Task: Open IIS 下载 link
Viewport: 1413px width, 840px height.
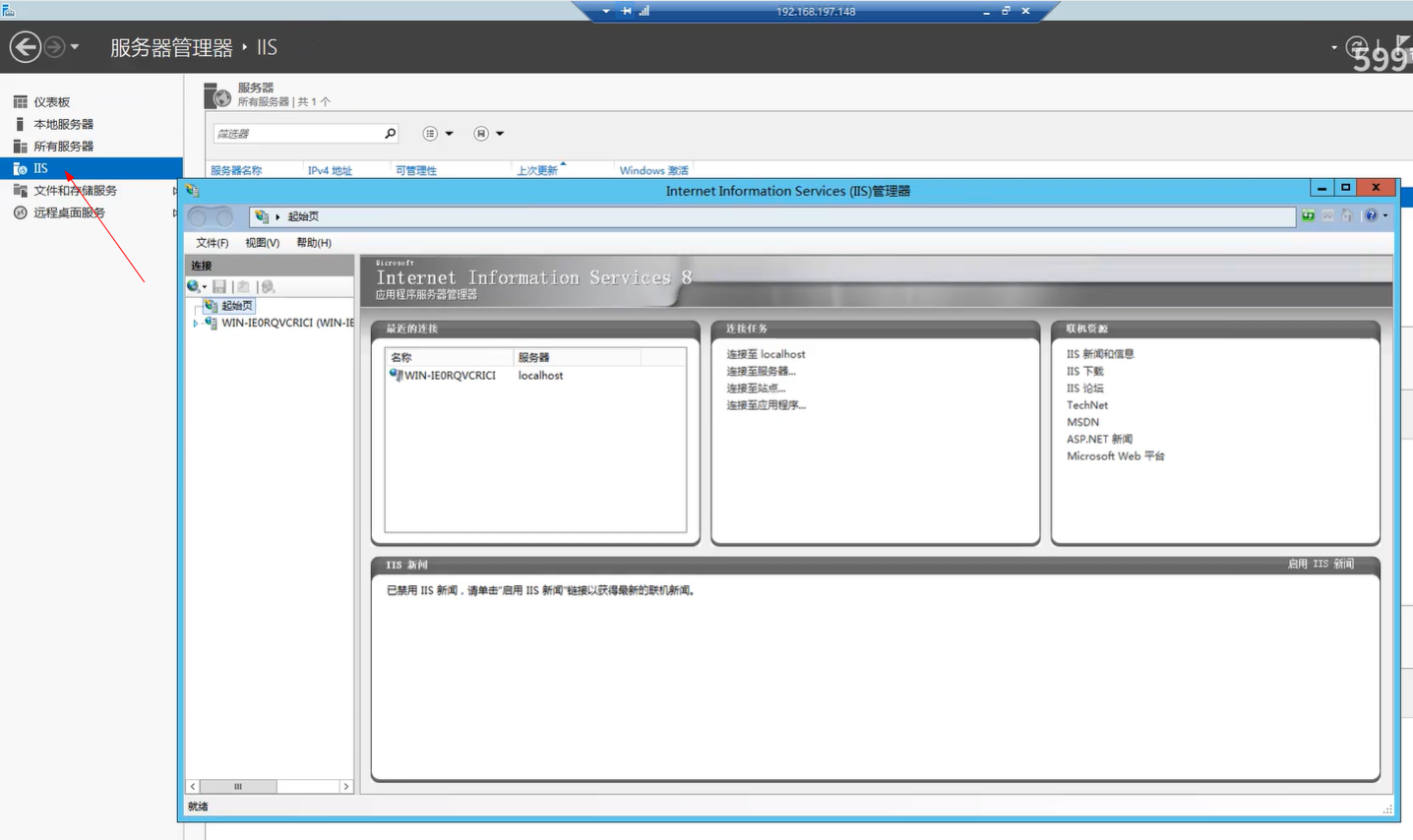Action: pos(1084,371)
